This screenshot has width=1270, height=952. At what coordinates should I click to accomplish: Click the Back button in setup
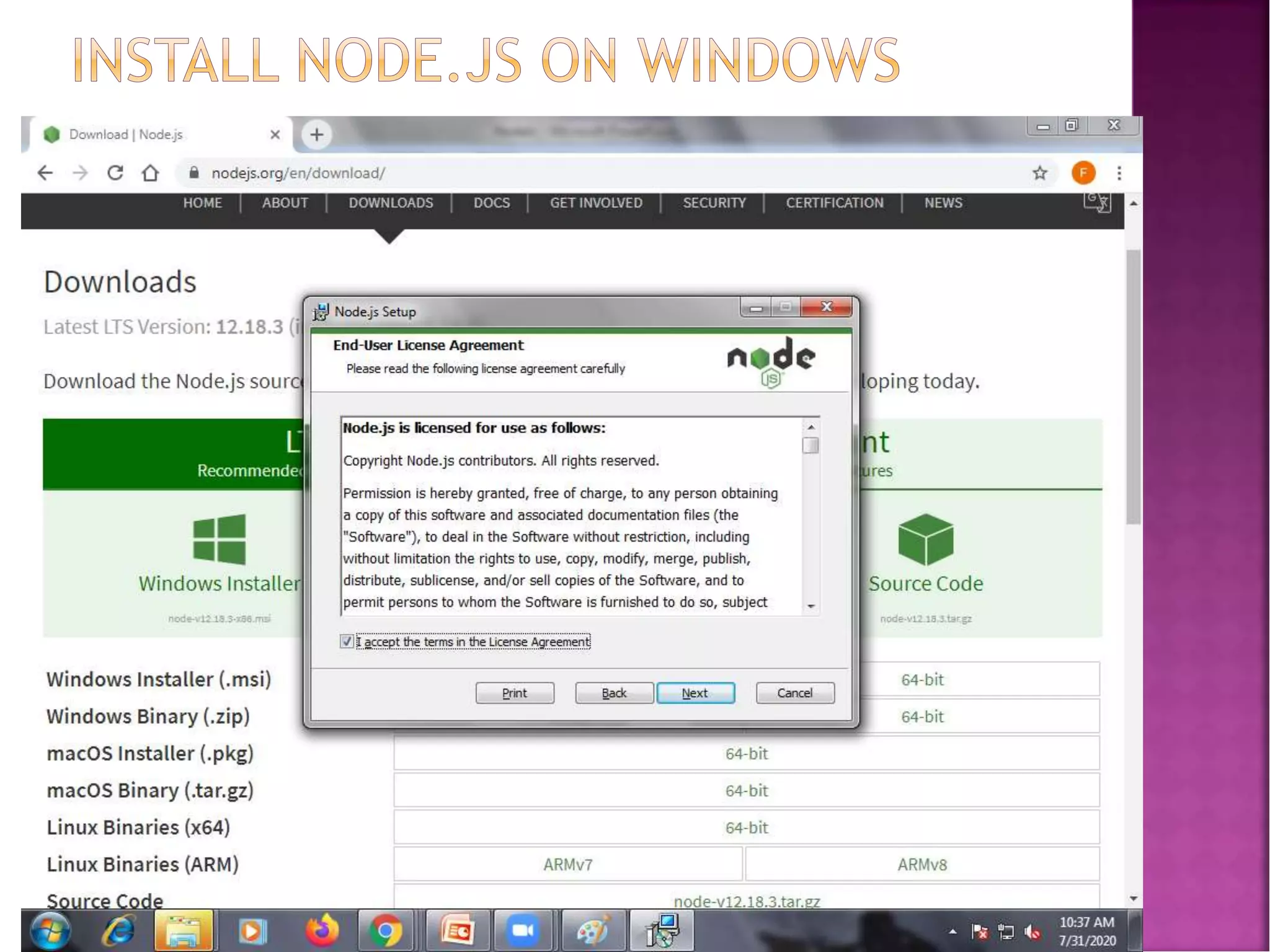[614, 693]
